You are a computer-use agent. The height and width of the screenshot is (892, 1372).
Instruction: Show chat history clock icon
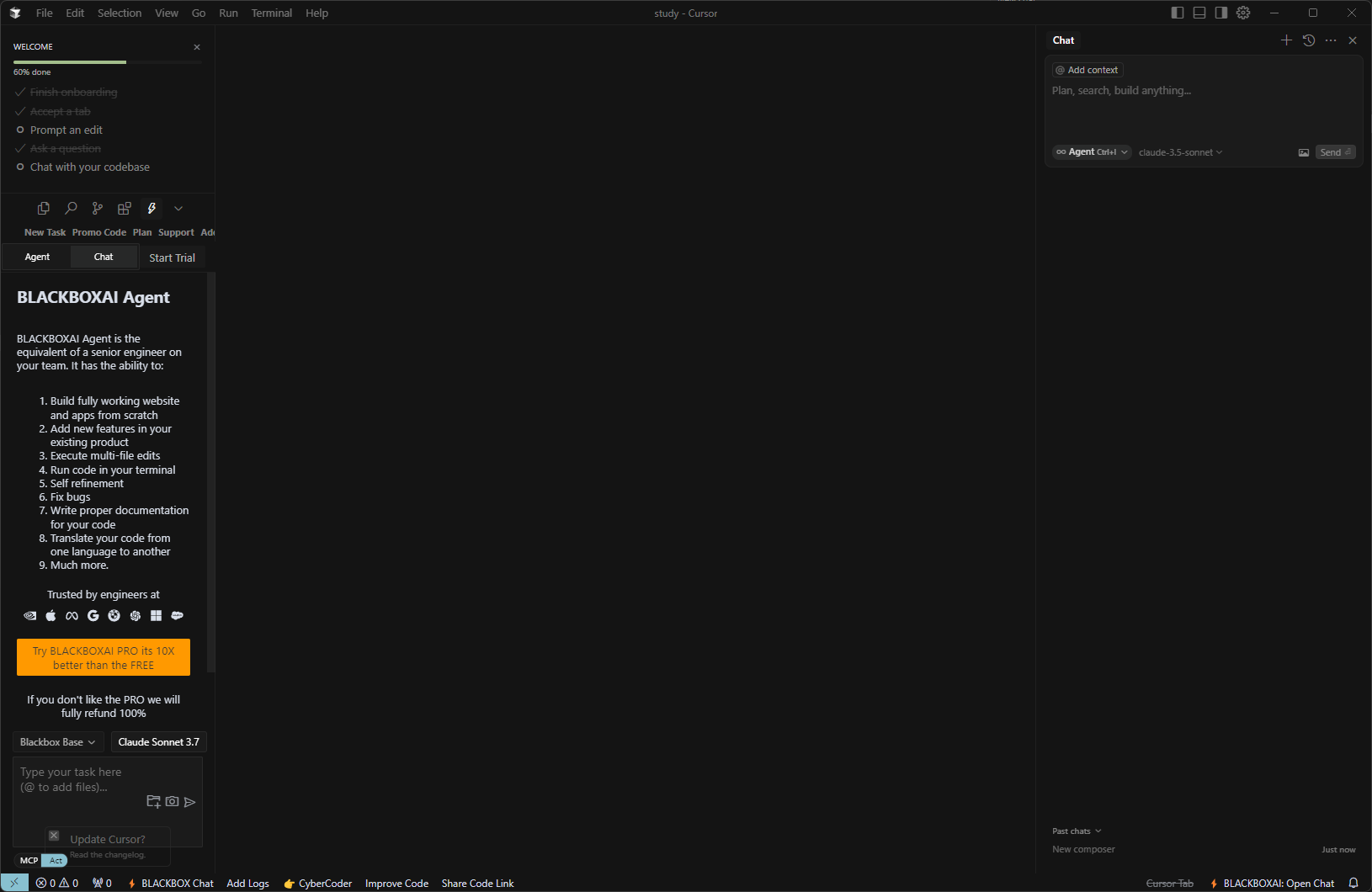[x=1309, y=40]
